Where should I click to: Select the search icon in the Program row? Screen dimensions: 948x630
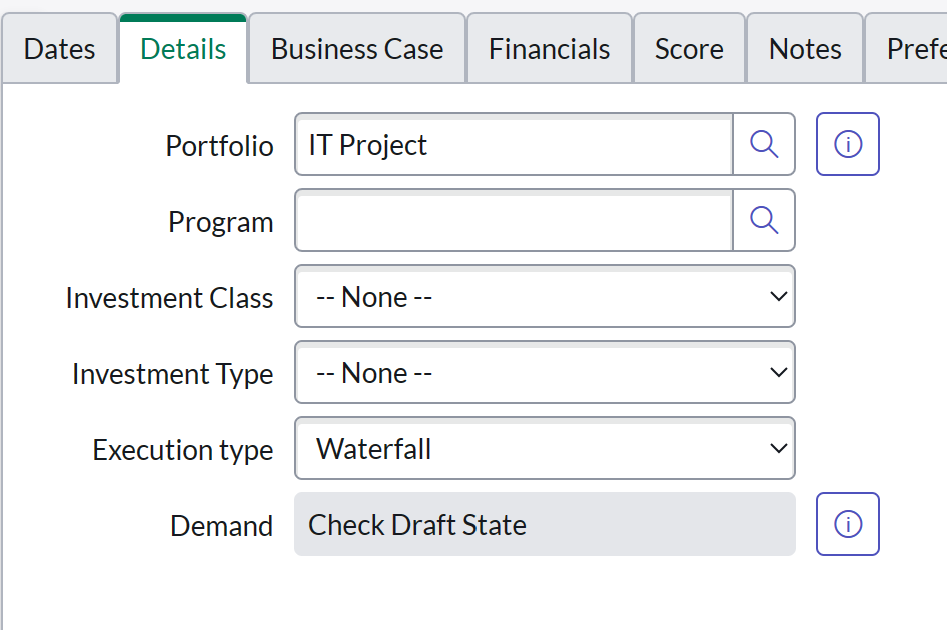(x=764, y=220)
